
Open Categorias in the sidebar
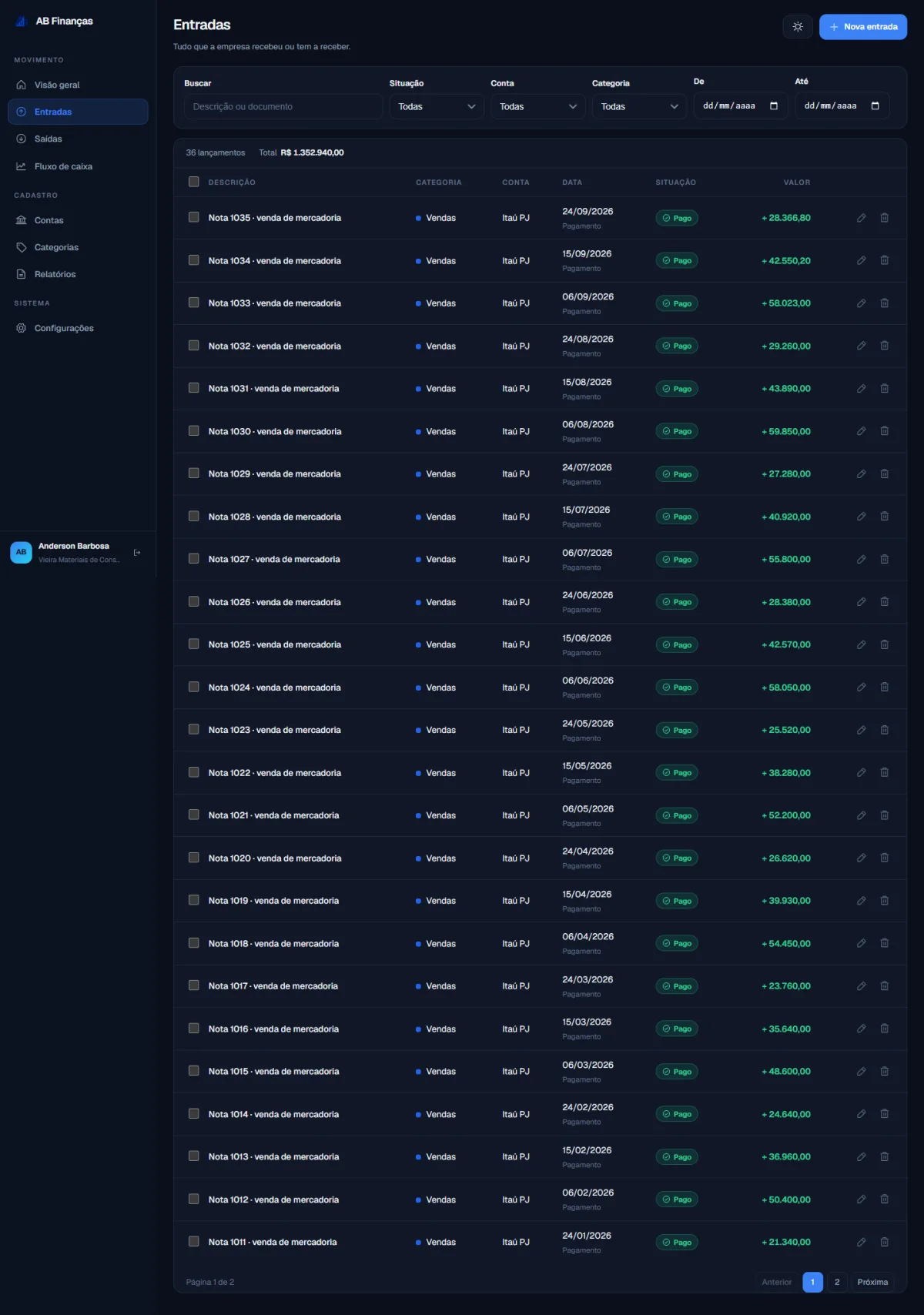pyautogui.click(x=78, y=247)
